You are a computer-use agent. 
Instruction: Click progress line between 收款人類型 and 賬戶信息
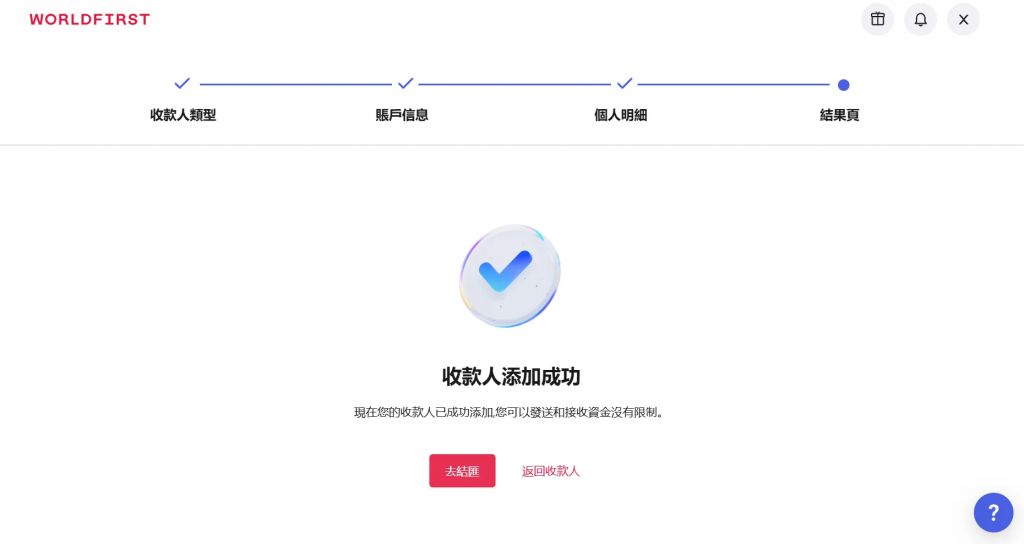296,84
